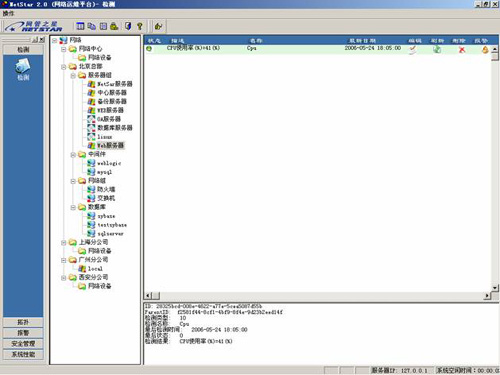Collapse the root 网络 tree node

click(x=55, y=41)
